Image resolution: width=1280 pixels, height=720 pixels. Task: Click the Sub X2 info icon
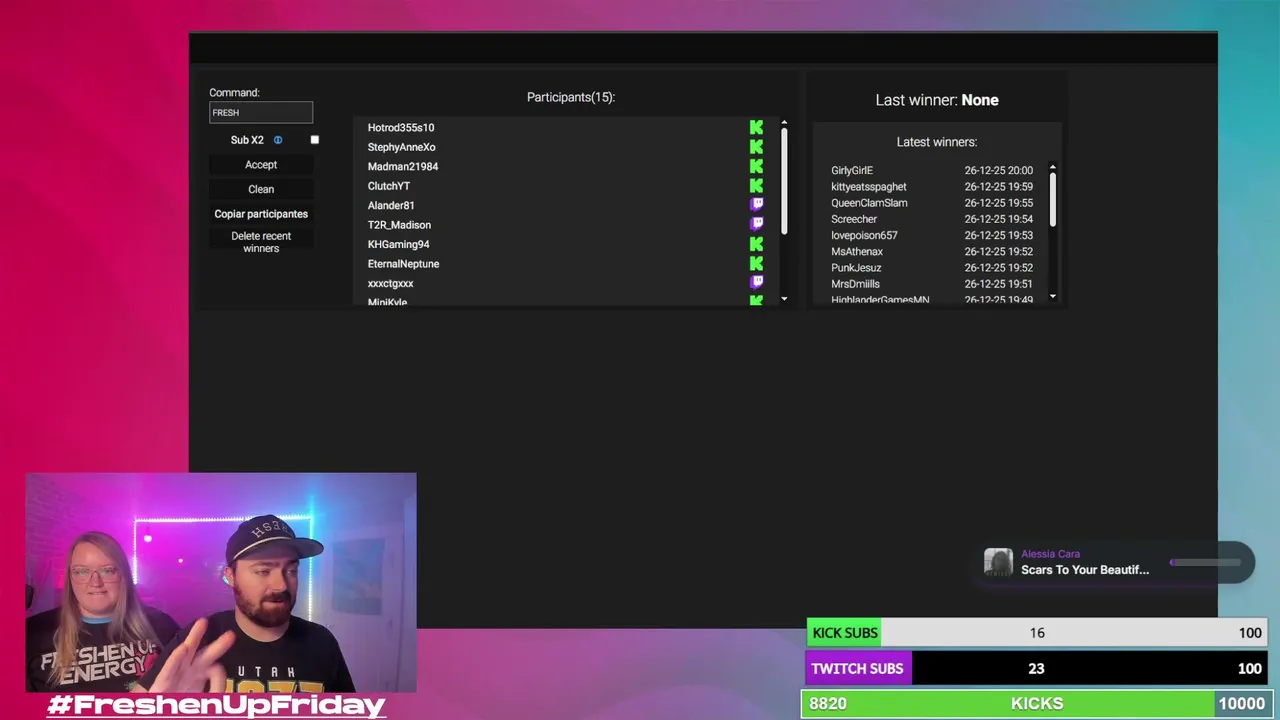[278, 140]
